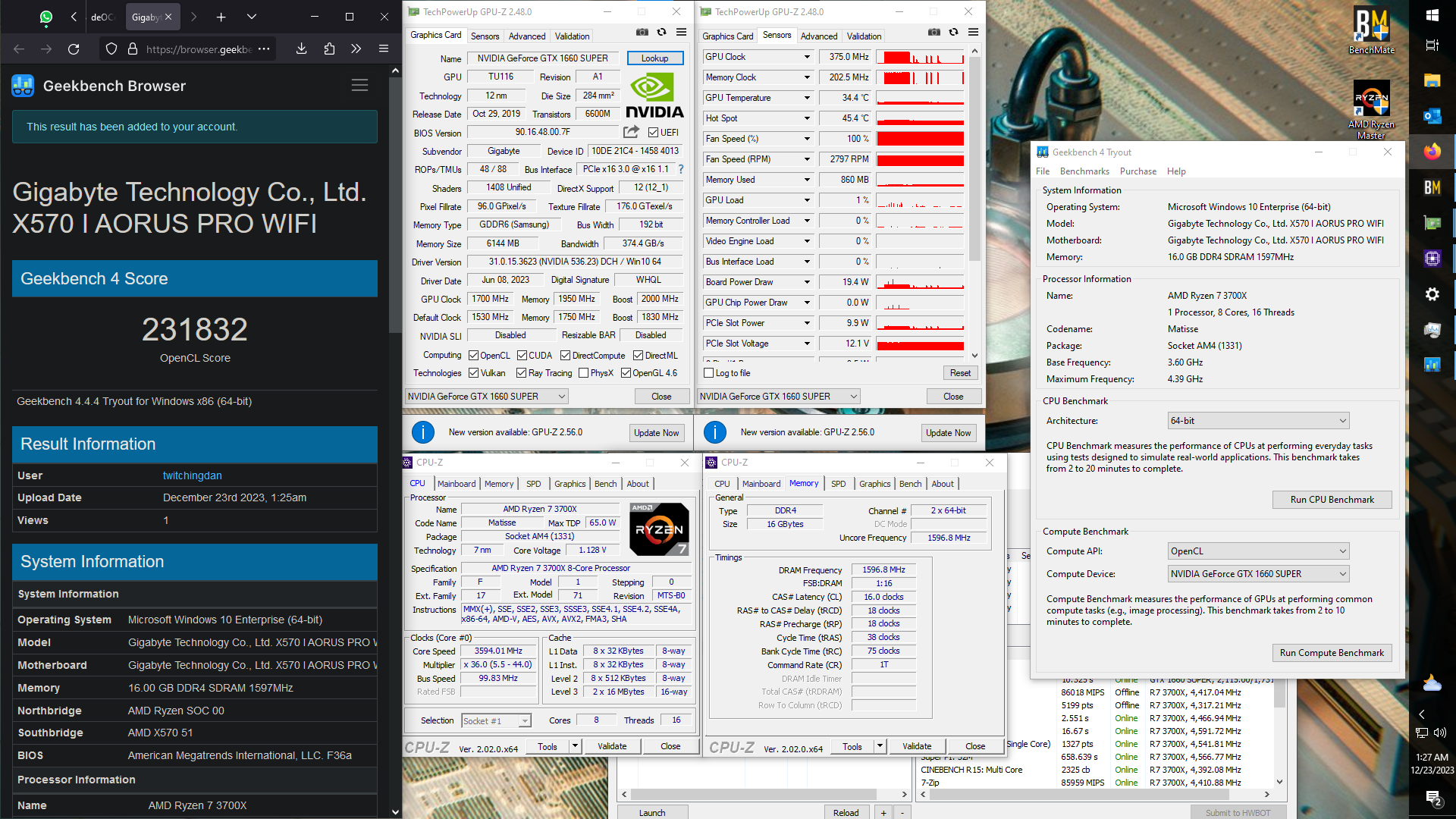The height and width of the screenshot is (819, 1456).
Task: Click the Geekbench Browser logo
Action: pyautogui.click(x=23, y=86)
